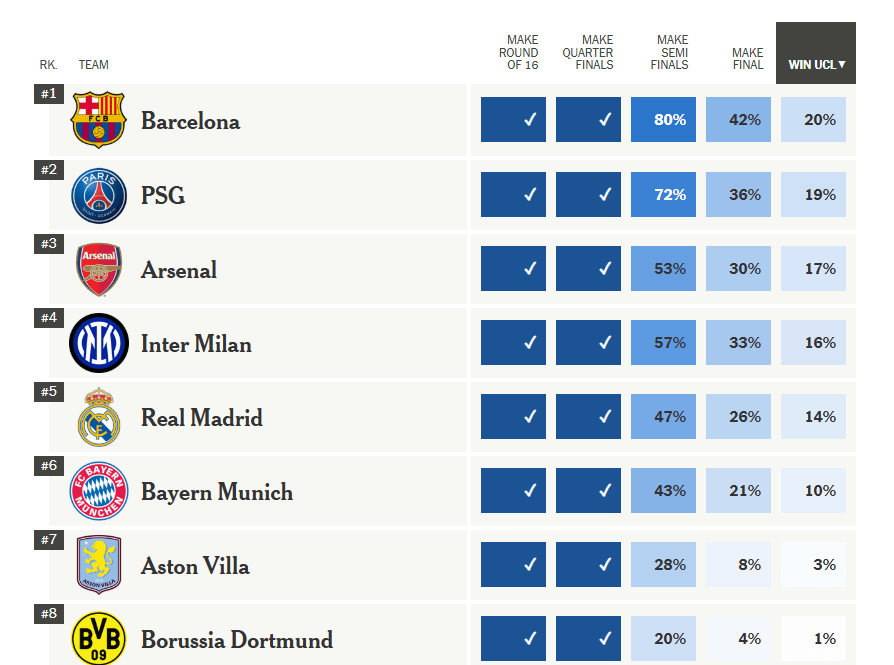Click Barcelona's 80% semi finals cell
This screenshot has height=665, width=894.
coord(663,120)
